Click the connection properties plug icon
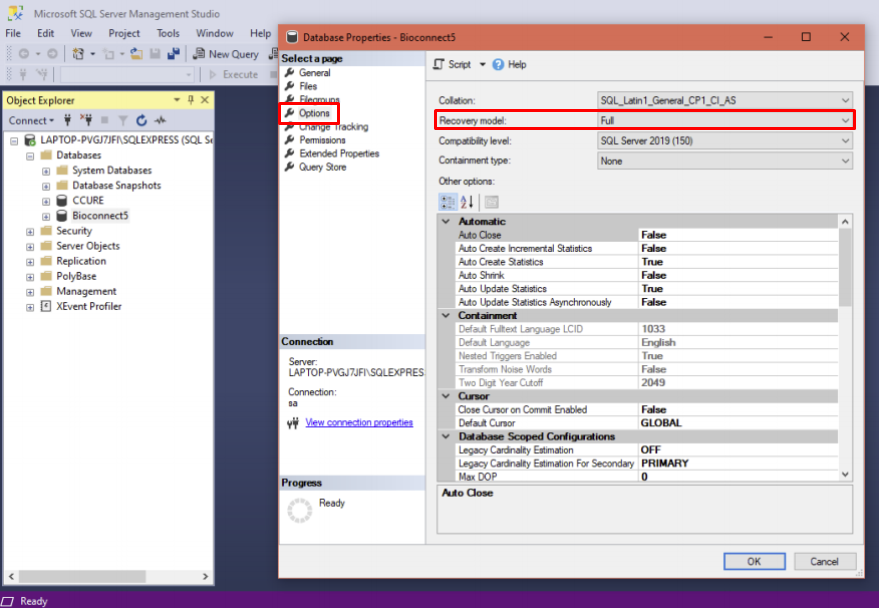The height and width of the screenshot is (608, 879). (293, 423)
